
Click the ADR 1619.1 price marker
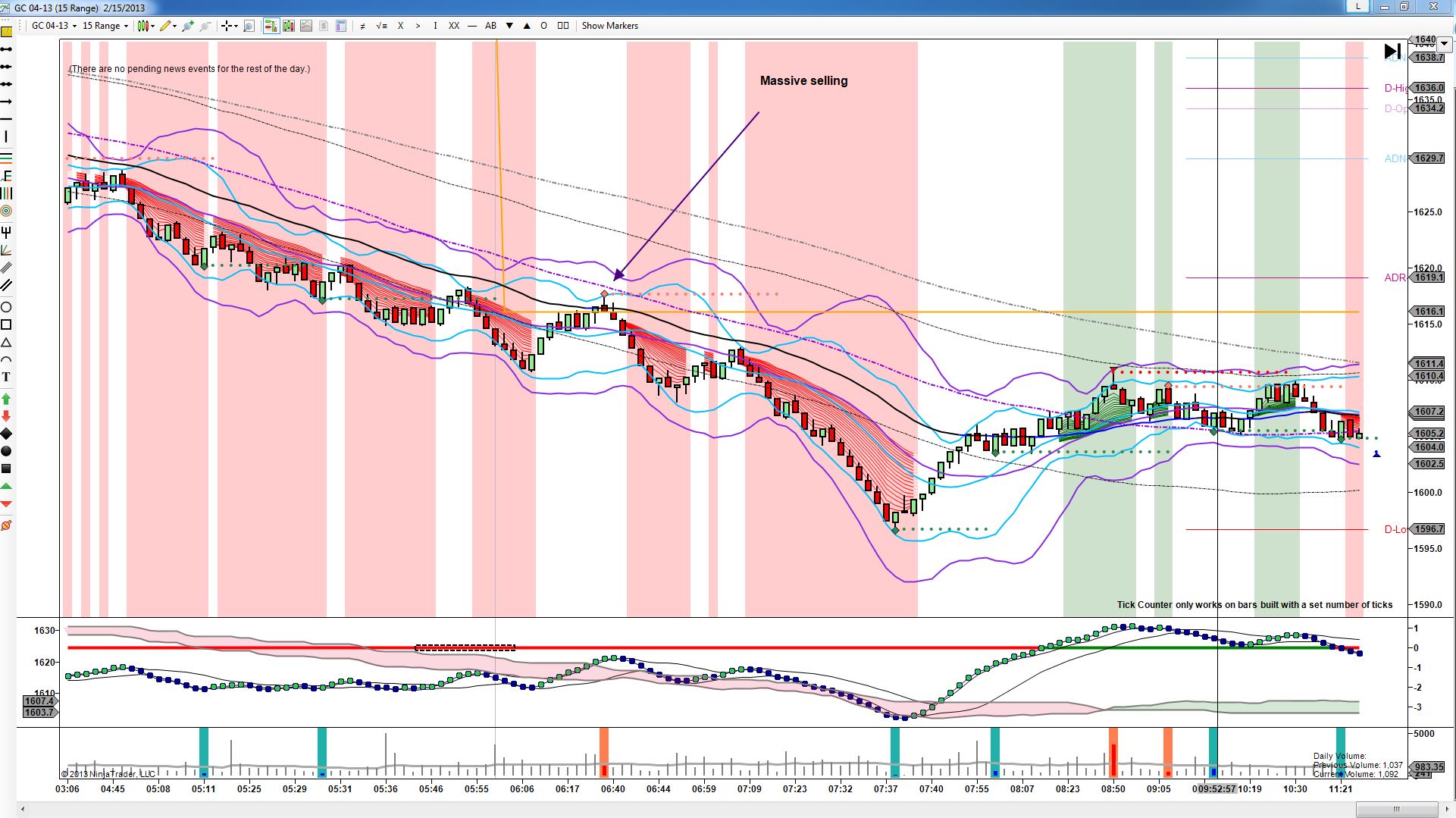click(x=1426, y=277)
